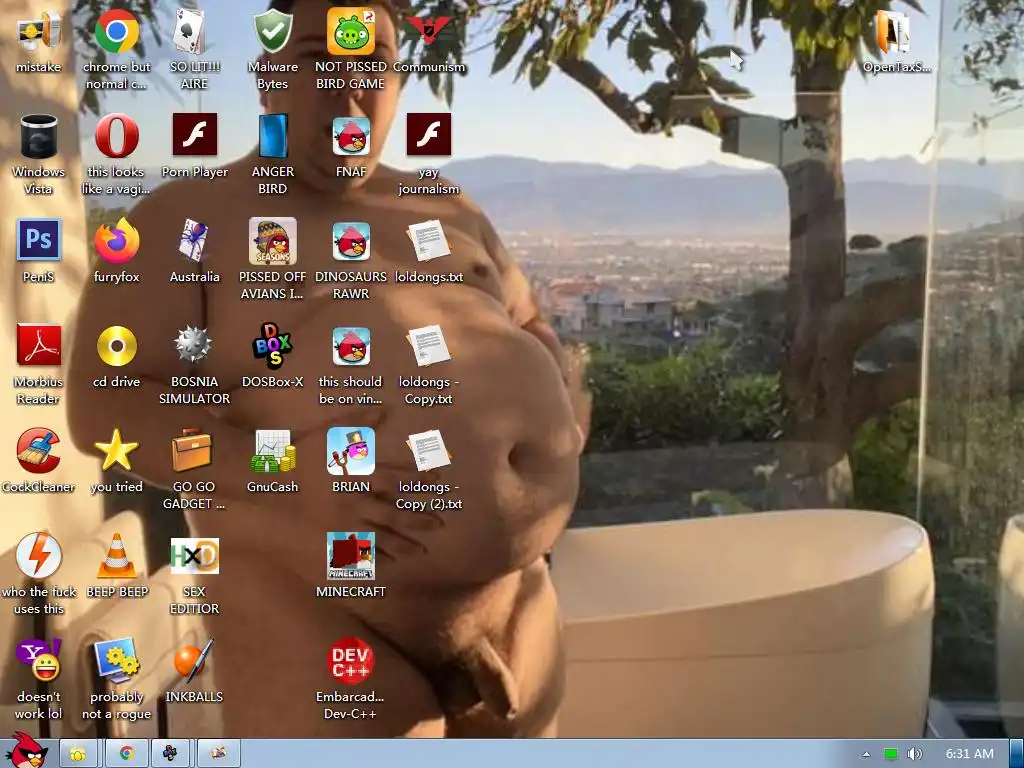The height and width of the screenshot is (768, 1024).
Task: Launch 'chrome but normal' Chrome shortcut
Action: (x=116, y=49)
